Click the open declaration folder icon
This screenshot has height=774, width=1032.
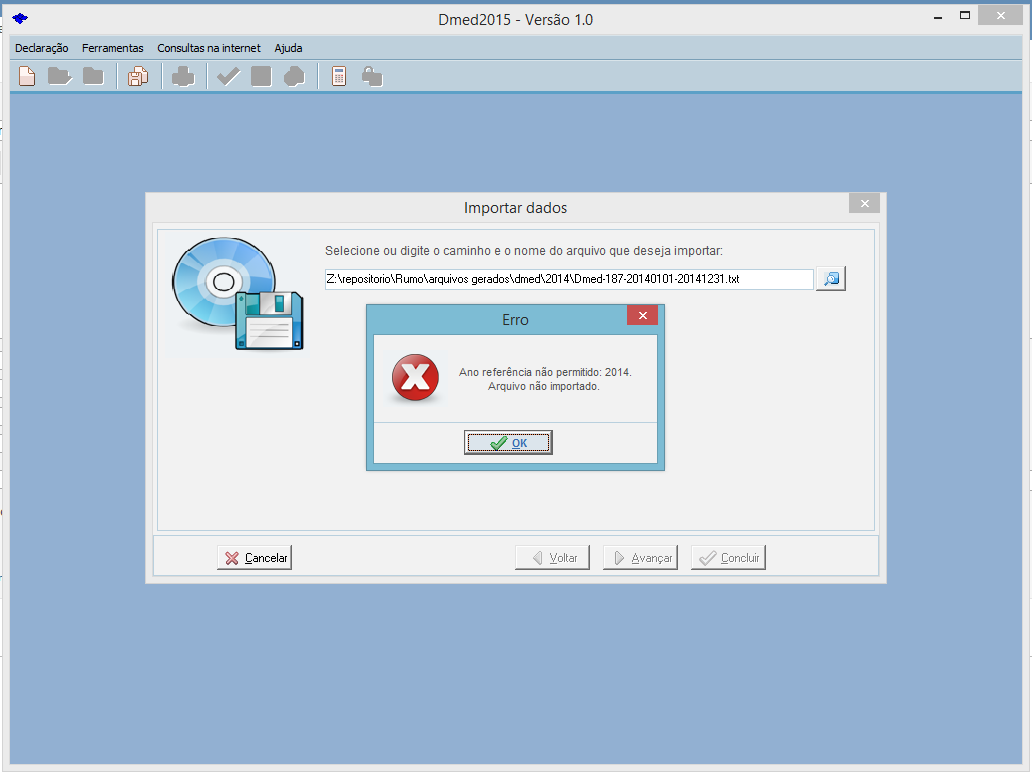coord(60,76)
